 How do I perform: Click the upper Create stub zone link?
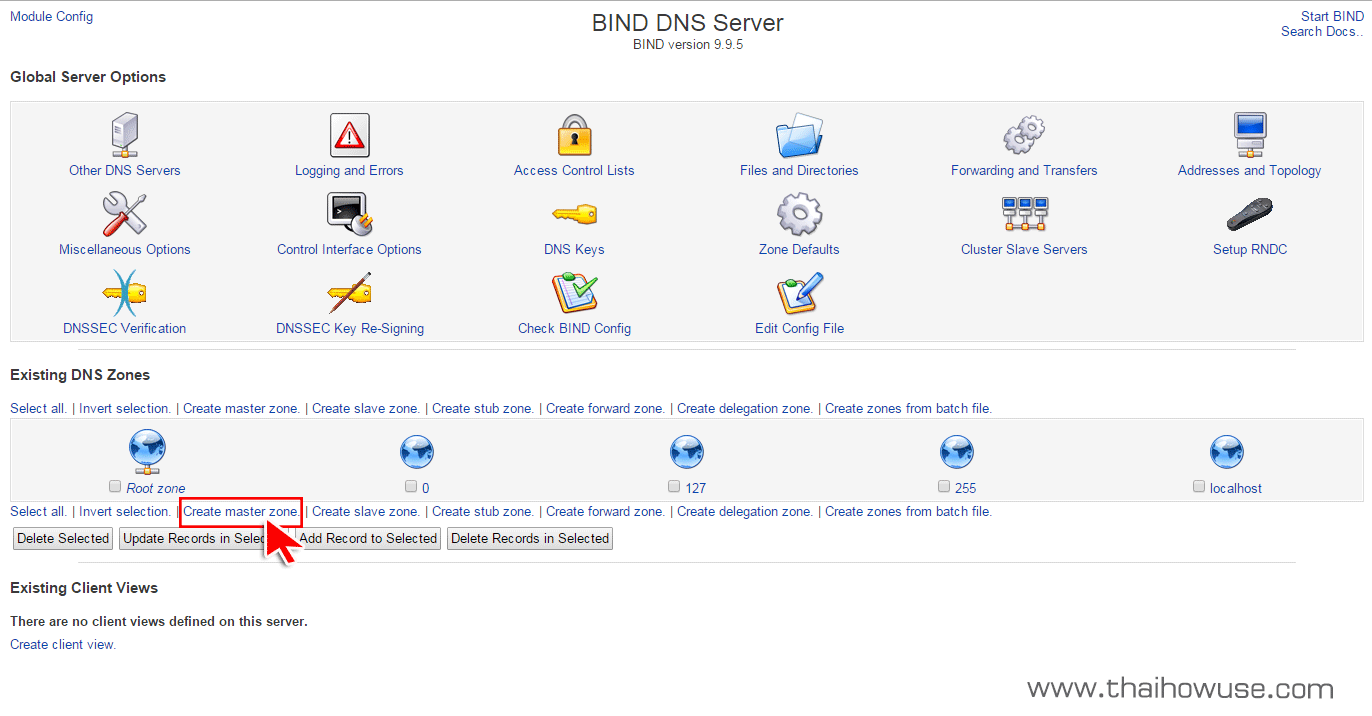point(483,409)
